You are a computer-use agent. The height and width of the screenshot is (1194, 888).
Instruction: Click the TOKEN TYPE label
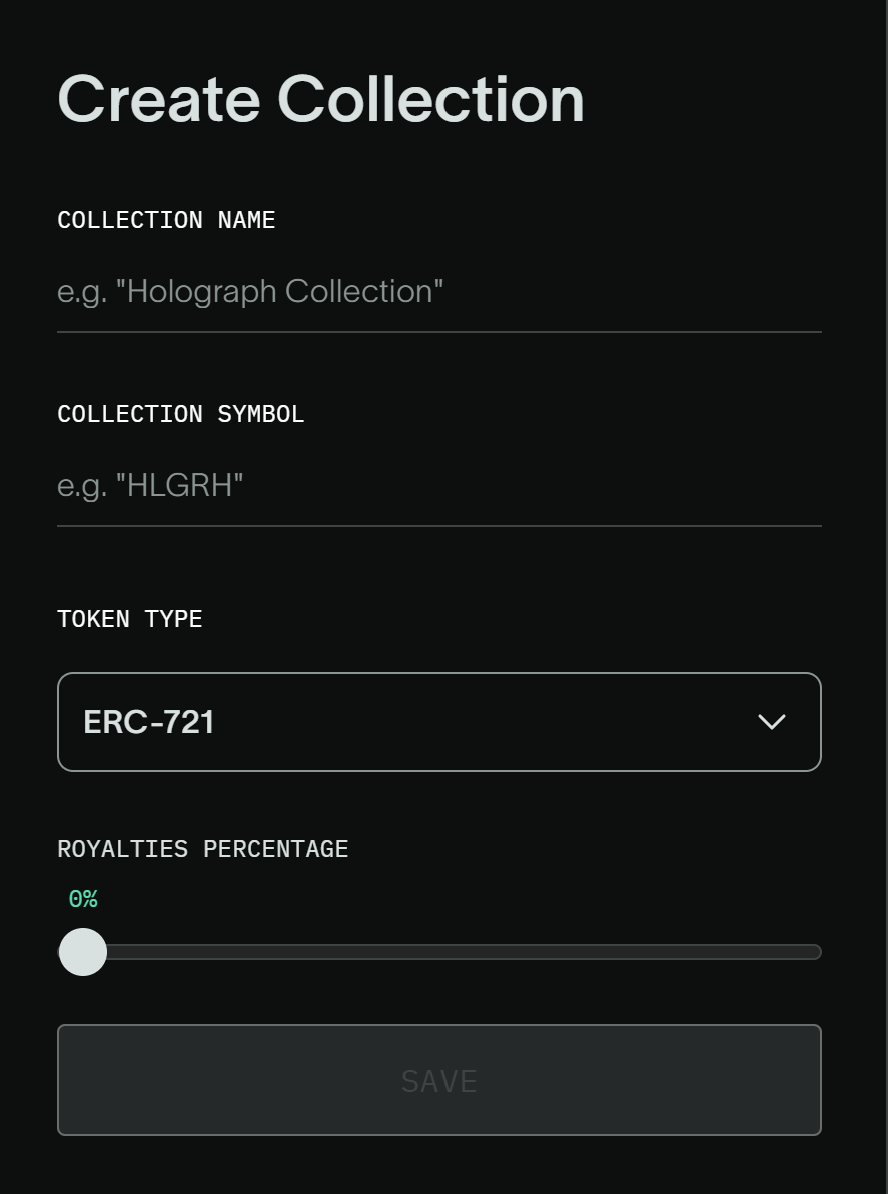coord(129,618)
